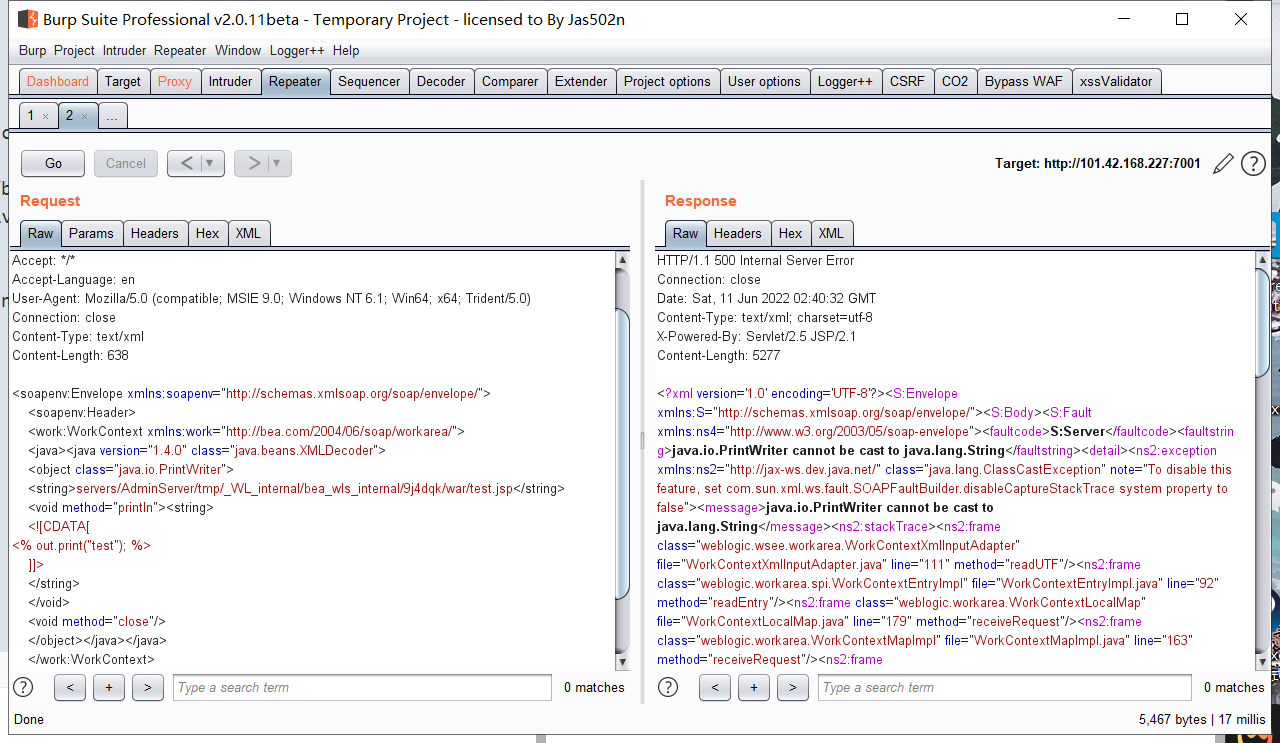Screen dimensions: 1280x743
Task: Click the disabled Cancel button
Action: (x=126, y=163)
